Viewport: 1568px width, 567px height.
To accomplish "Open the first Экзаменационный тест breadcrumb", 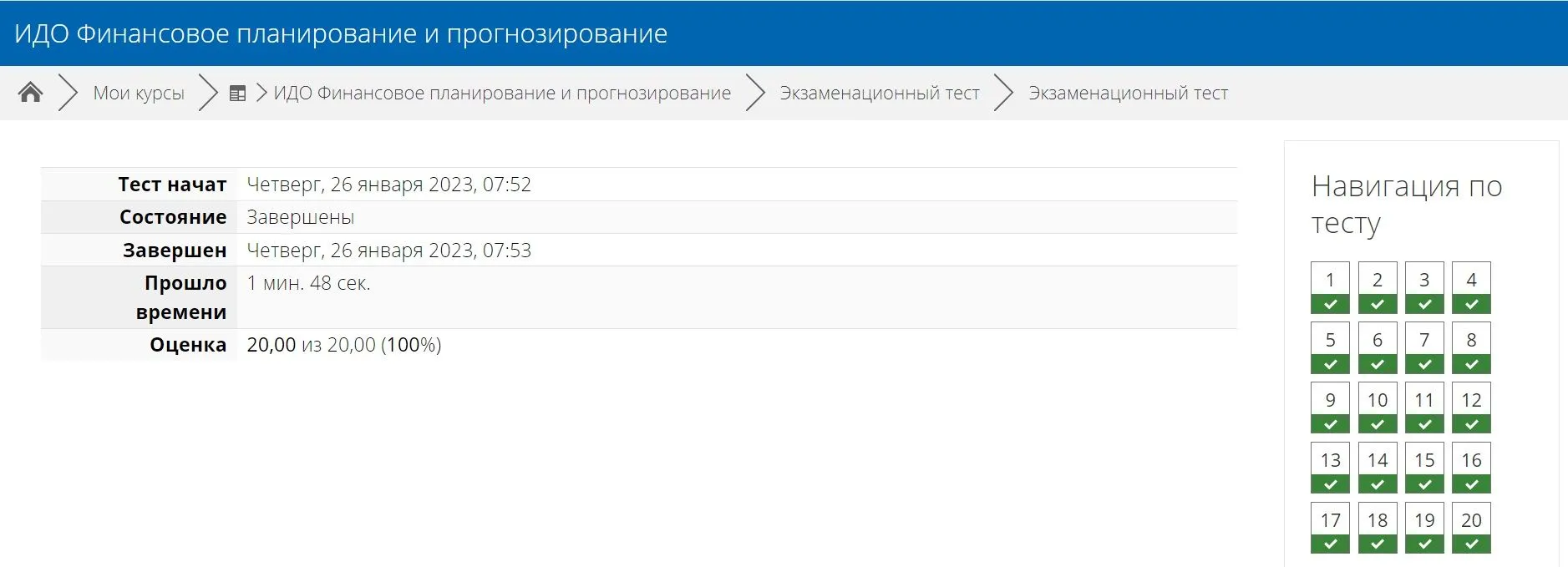I will pyautogui.click(x=879, y=94).
